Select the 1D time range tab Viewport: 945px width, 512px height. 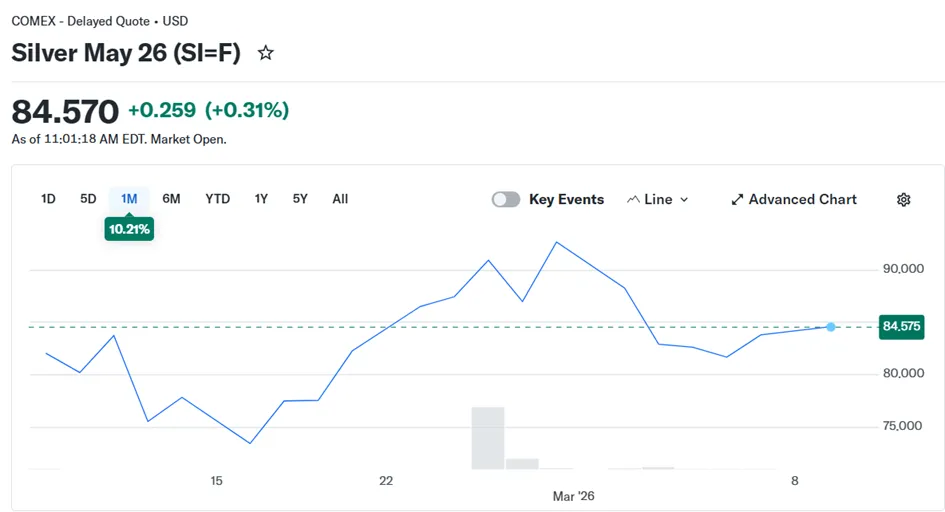click(48, 199)
